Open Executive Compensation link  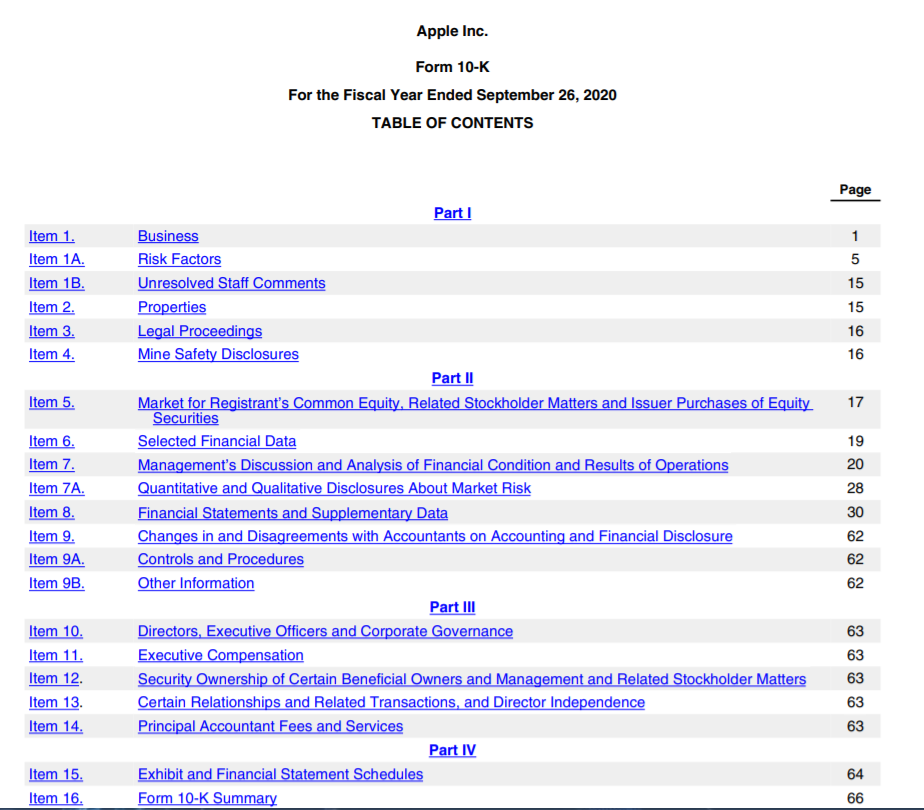tap(220, 655)
